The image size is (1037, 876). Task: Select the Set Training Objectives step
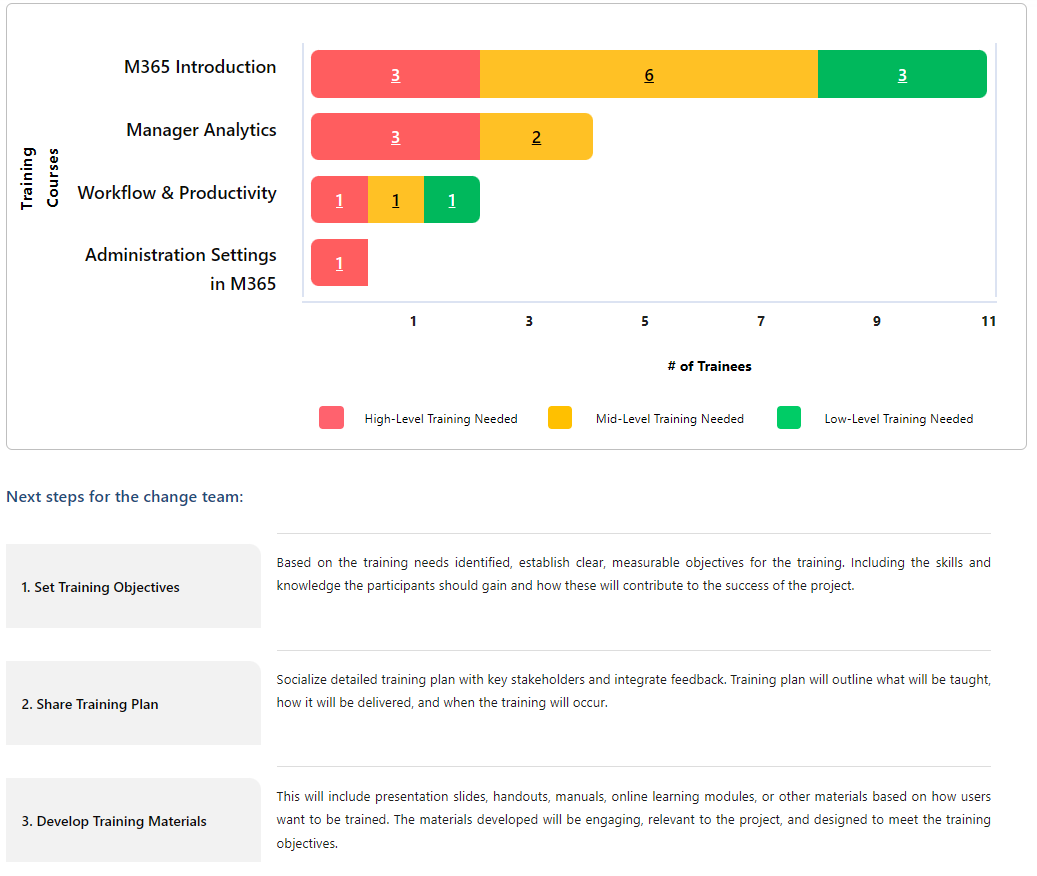pos(134,586)
